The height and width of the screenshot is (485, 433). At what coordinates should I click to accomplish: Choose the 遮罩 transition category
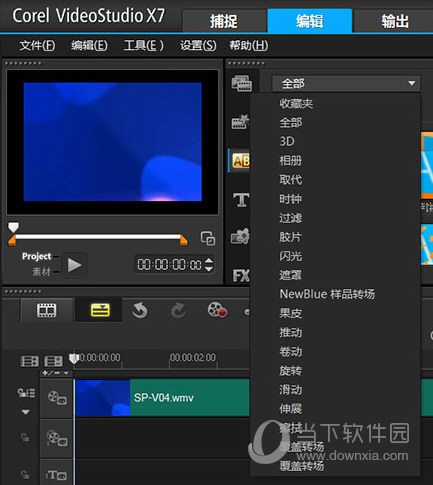[291, 275]
